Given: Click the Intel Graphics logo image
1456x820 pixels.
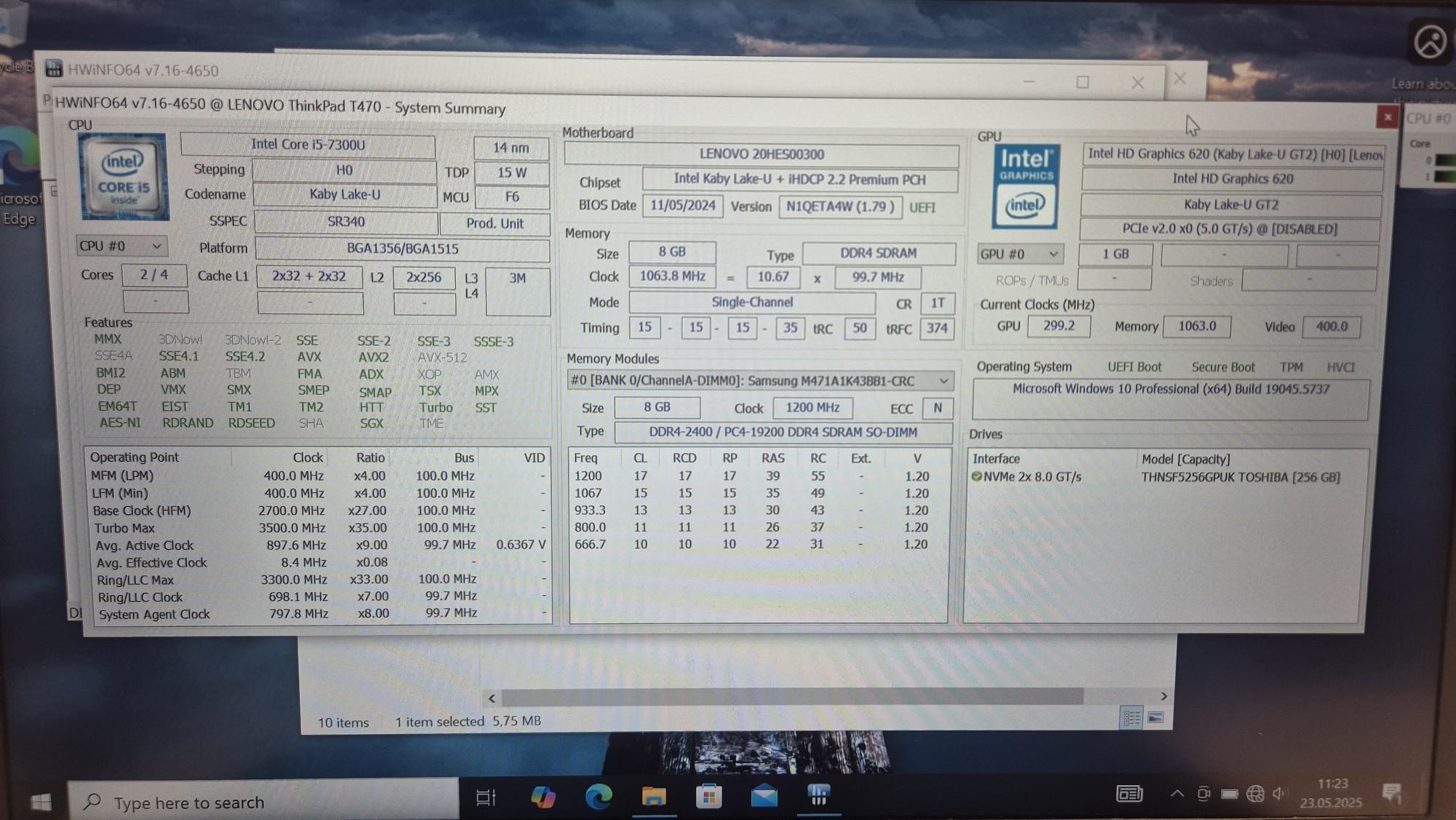Looking at the screenshot, I should pos(1026,186).
